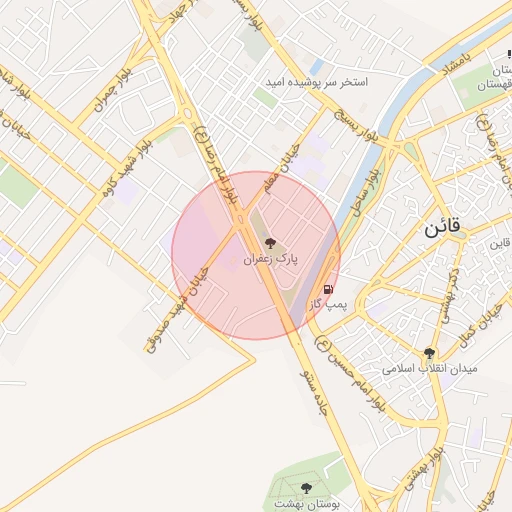Select the tree icon of بوستان بهشت
The image size is (512, 512).
[x=306, y=489]
